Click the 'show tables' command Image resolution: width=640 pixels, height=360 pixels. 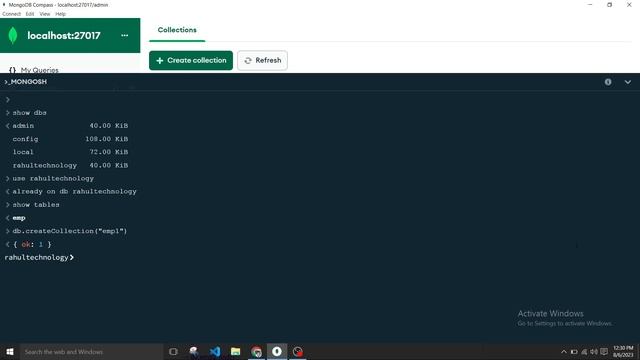coord(36,204)
